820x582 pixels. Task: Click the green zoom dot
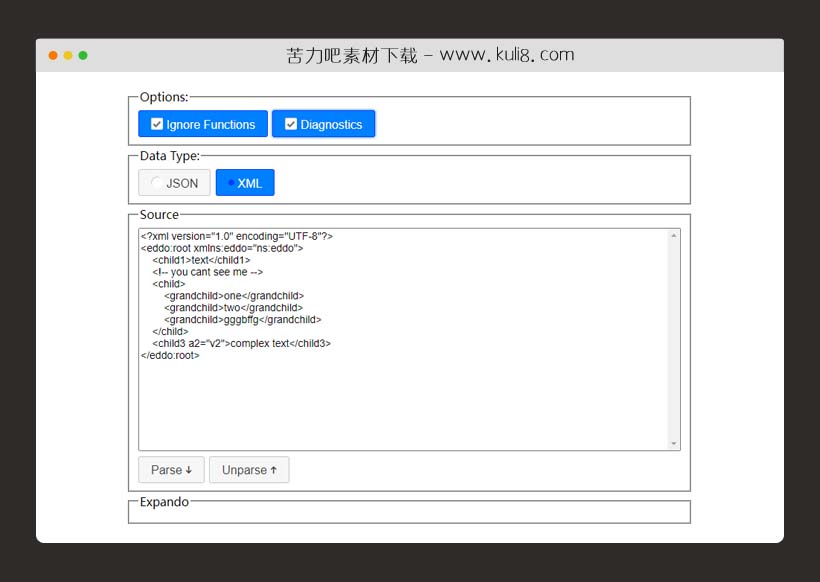point(84,56)
